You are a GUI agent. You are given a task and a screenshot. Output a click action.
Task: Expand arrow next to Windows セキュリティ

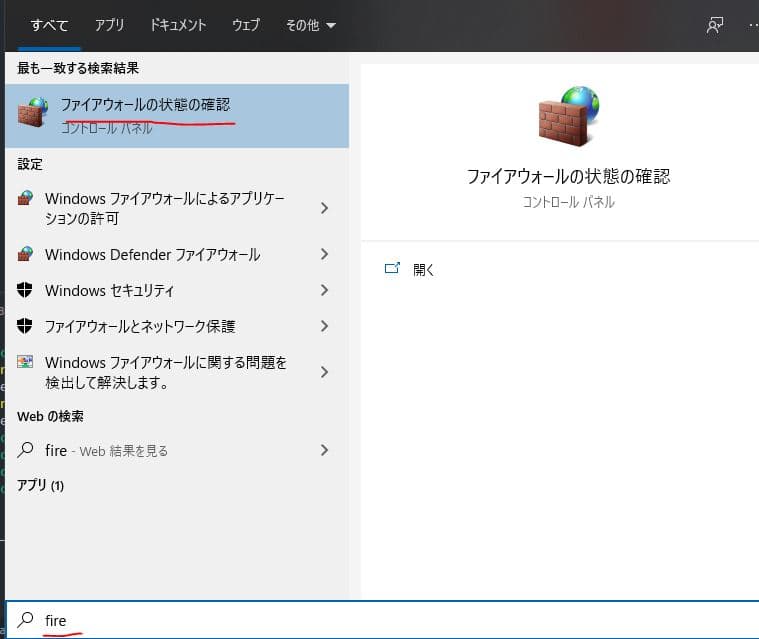324,291
